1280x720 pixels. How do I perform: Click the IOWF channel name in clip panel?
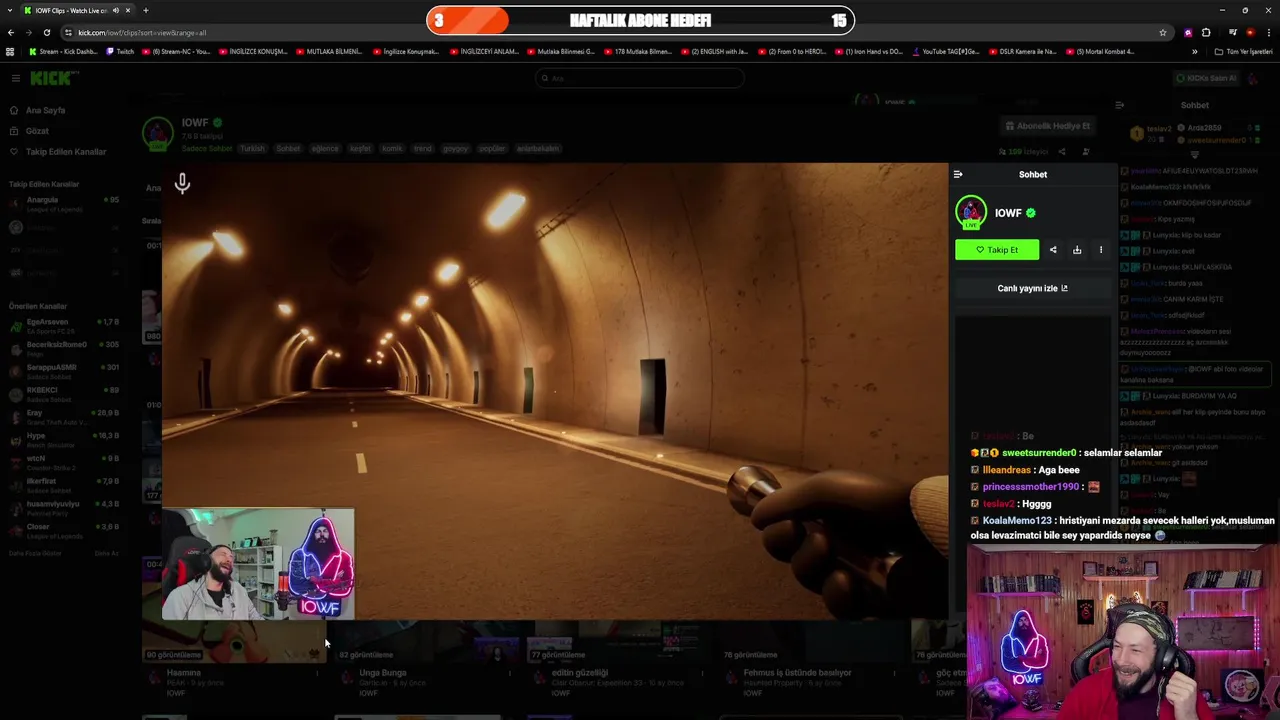coord(1008,213)
